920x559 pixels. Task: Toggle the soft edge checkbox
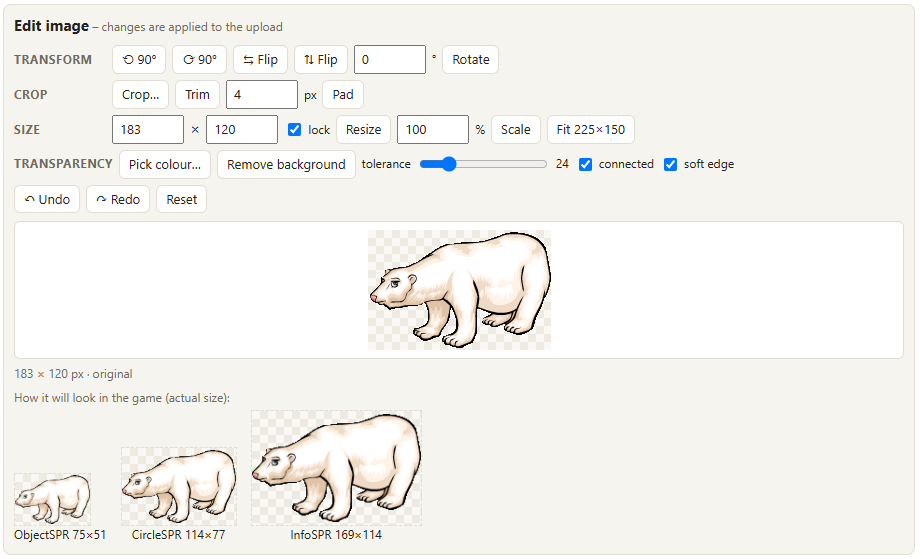point(670,165)
